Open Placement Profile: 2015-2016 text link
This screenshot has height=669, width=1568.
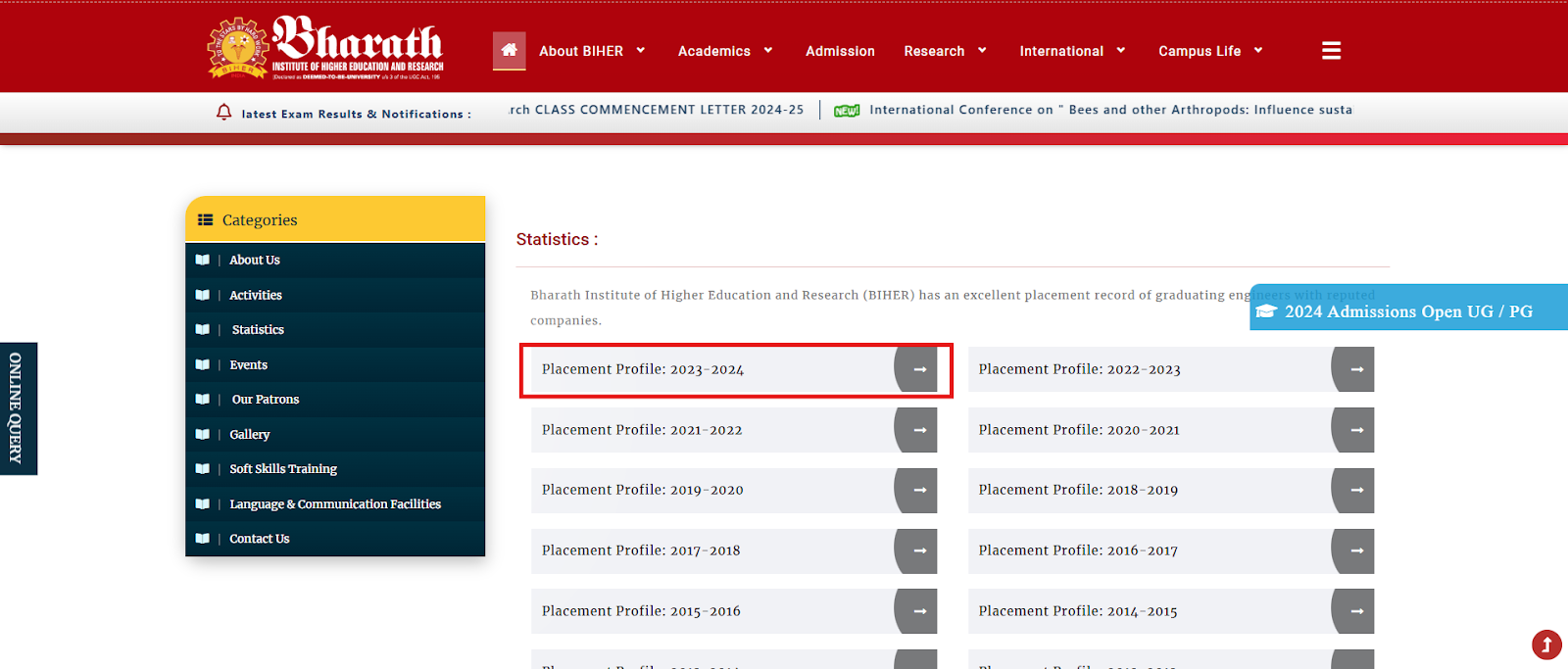(641, 611)
